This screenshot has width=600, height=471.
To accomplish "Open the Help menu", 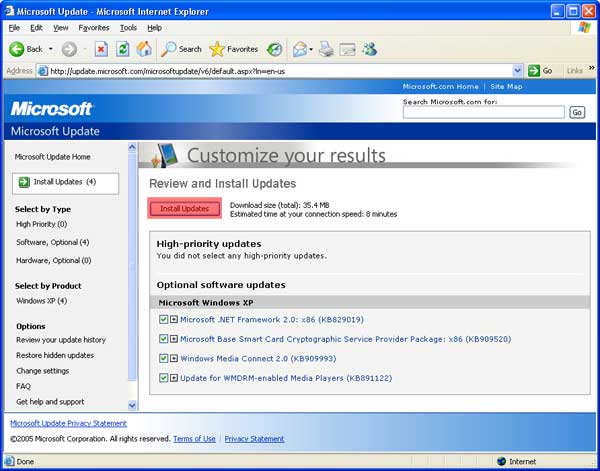I will pos(155,28).
